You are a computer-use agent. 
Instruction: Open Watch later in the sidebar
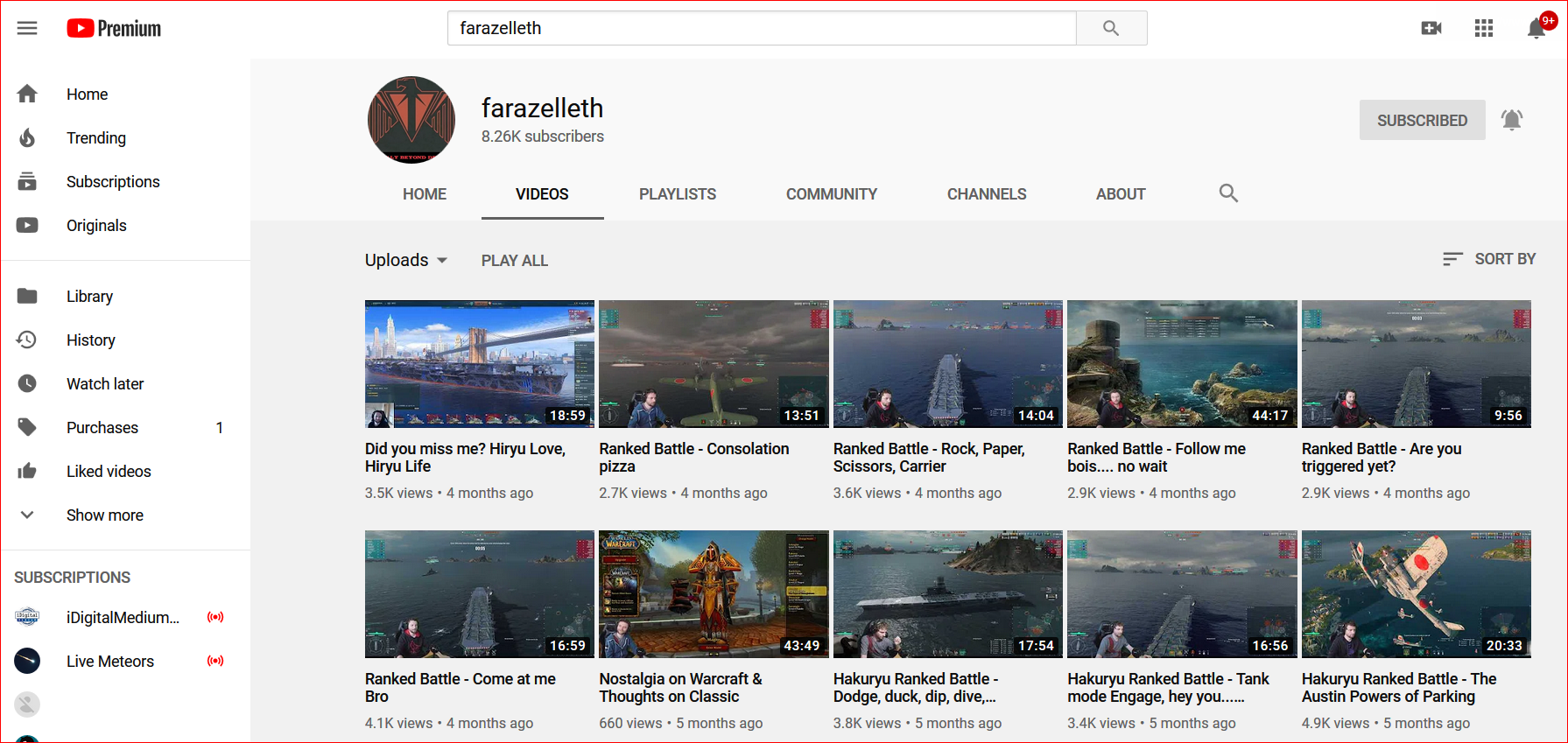coord(104,384)
